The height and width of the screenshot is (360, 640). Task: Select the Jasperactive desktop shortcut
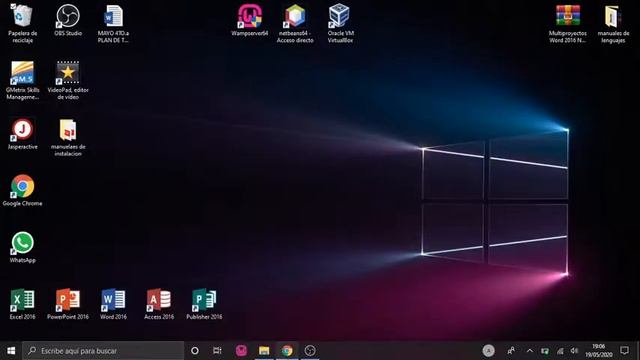[x=22, y=133]
